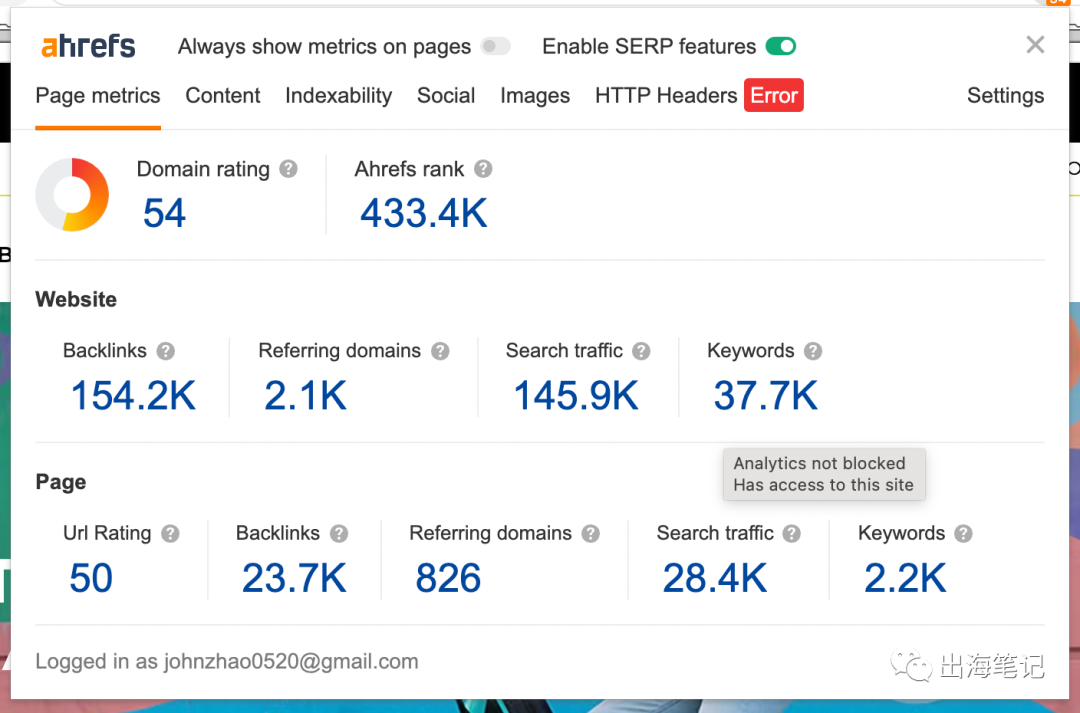The width and height of the screenshot is (1080, 713).
Task: Click the Website Backlinks value 154.2K
Action: pyautogui.click(x=133, y=396)
